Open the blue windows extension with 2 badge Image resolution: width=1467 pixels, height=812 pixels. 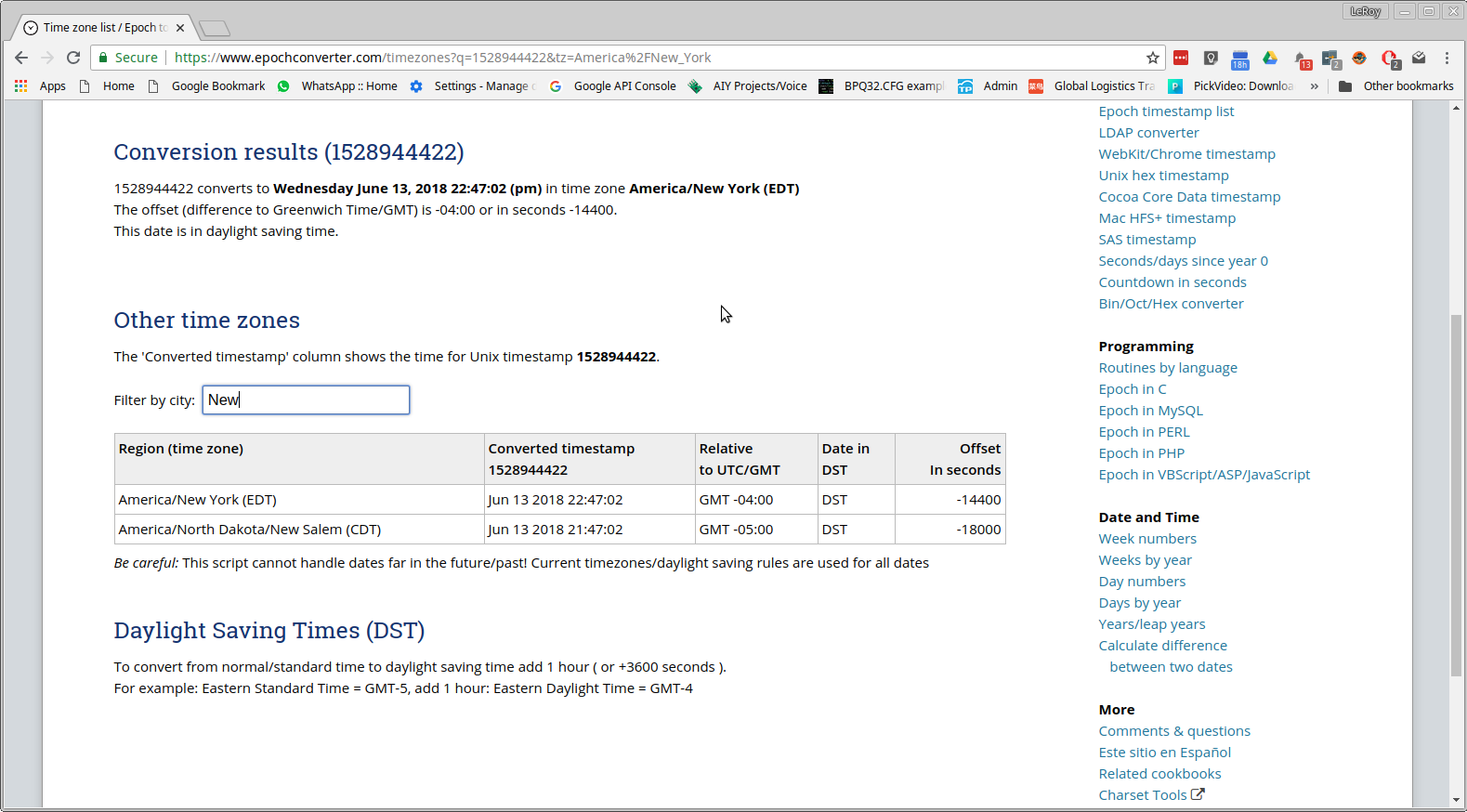(x=1331, y=59)
